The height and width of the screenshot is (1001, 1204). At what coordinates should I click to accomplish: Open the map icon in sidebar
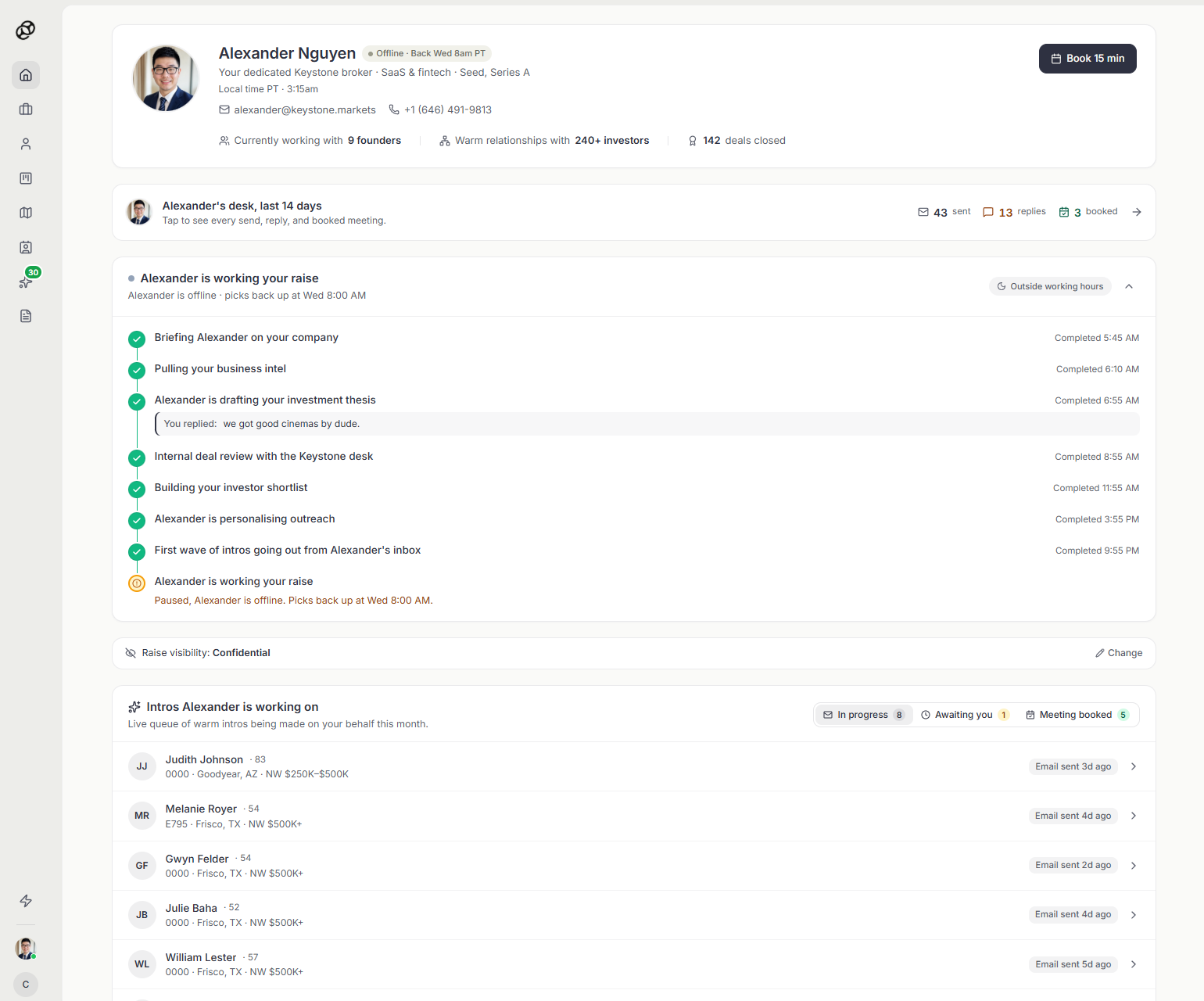[x=26, y=213]
